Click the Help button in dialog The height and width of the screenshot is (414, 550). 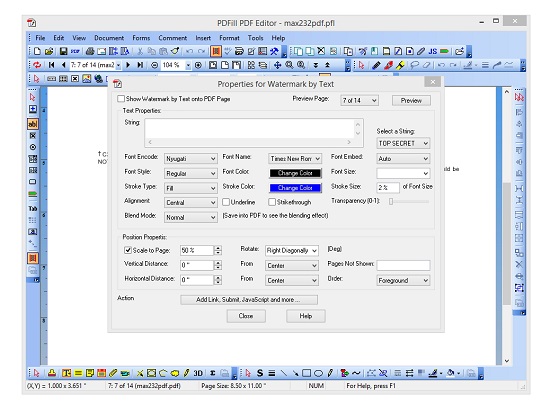[306, 316]
